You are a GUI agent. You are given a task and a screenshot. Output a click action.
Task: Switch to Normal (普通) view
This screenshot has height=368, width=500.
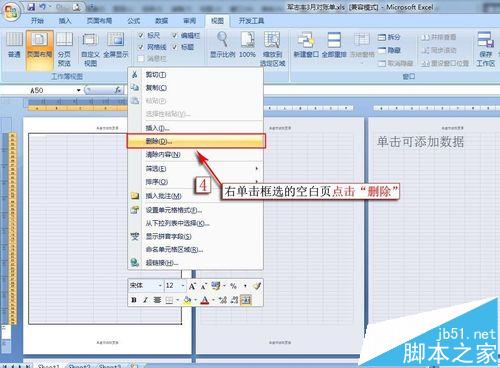14,45
